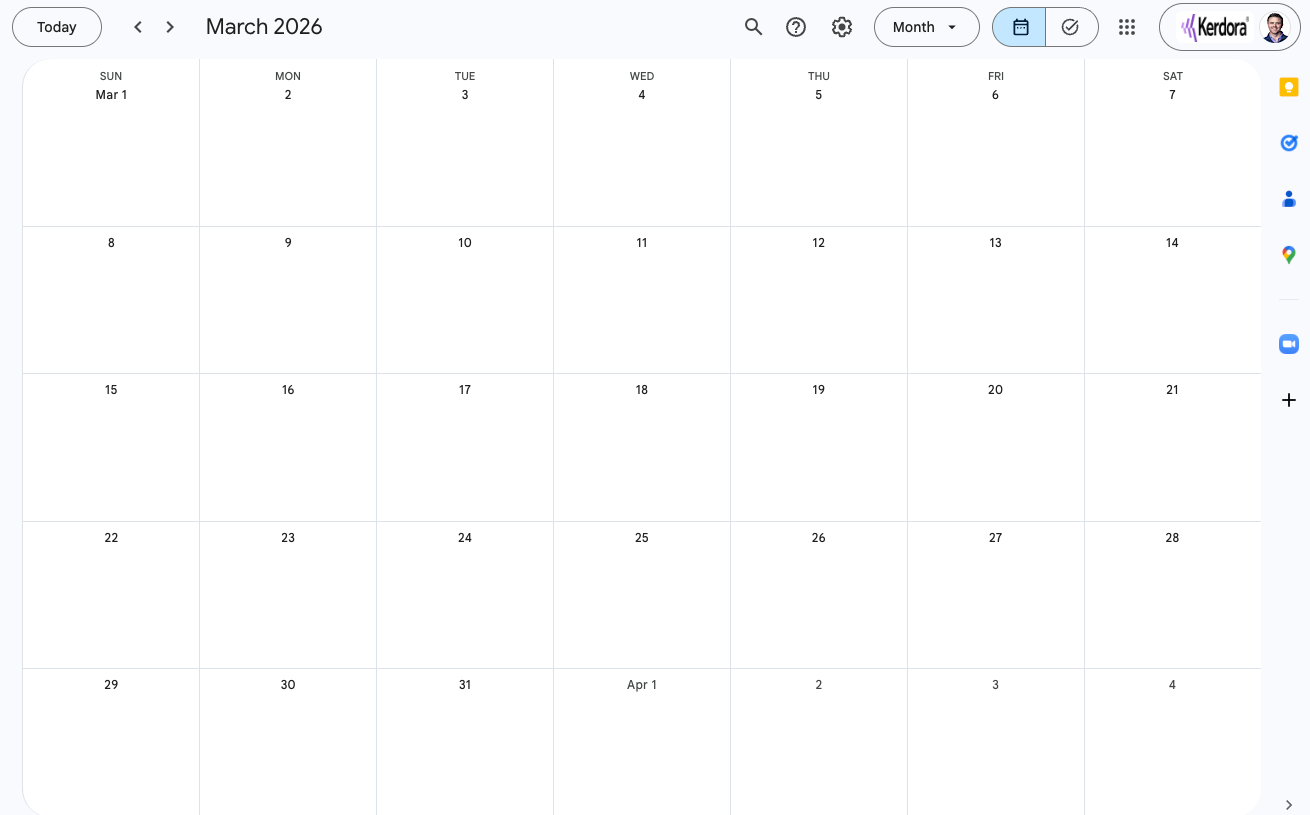Open the Settings gear menu
Image resolution: width=1310 pixels, height=815 pixels.
tap(842, 27)
